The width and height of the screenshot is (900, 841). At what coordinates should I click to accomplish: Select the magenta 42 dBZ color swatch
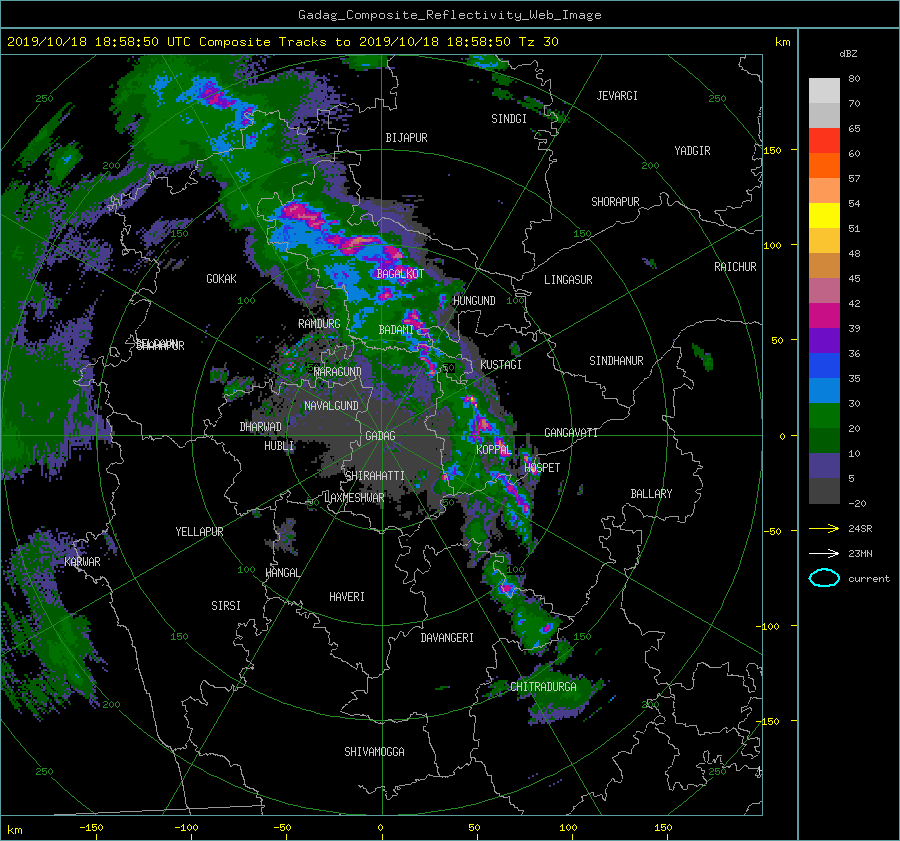click(824, 315)
